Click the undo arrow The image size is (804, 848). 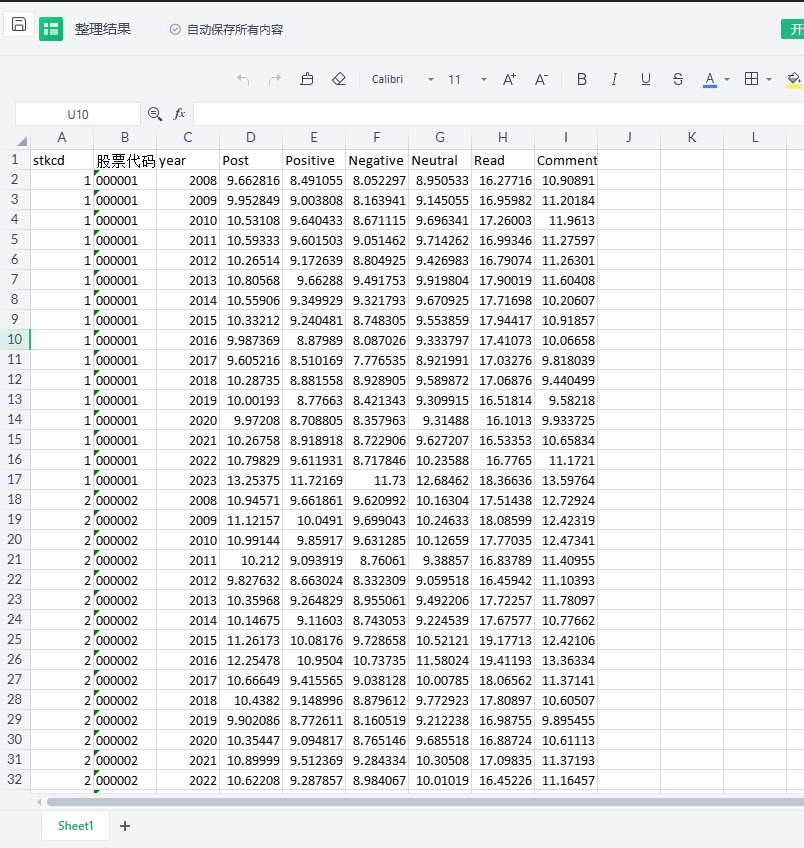coord(243,80)
